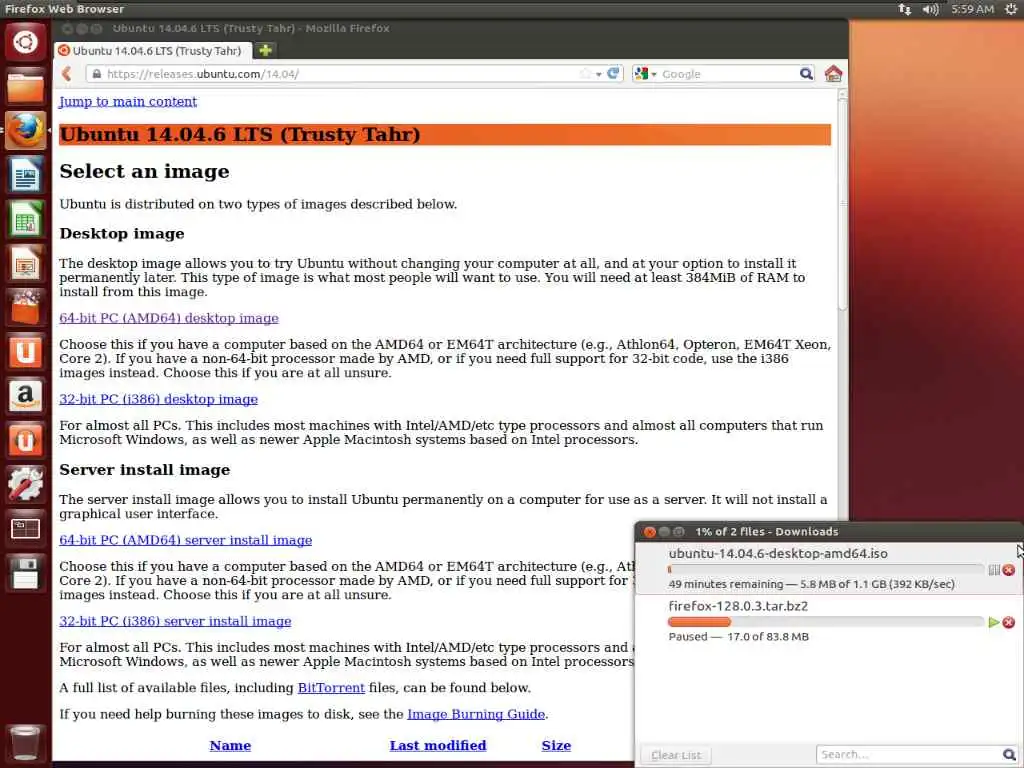Open the floppy disk drive launcher icon
Screen dimensions: 1024x768
coord(25,573)
